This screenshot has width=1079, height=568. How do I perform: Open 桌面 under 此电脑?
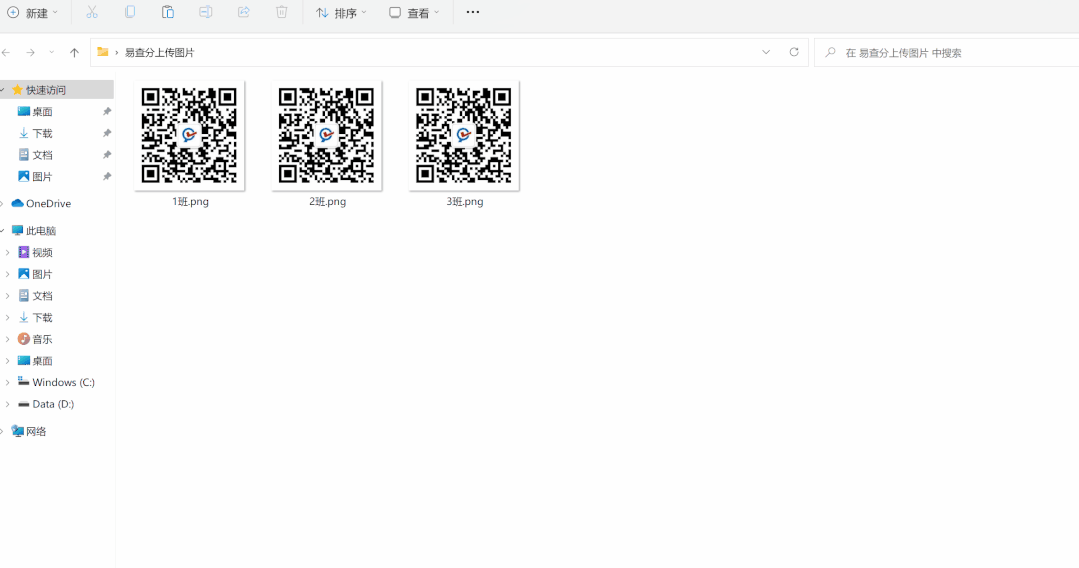[42, 361]
